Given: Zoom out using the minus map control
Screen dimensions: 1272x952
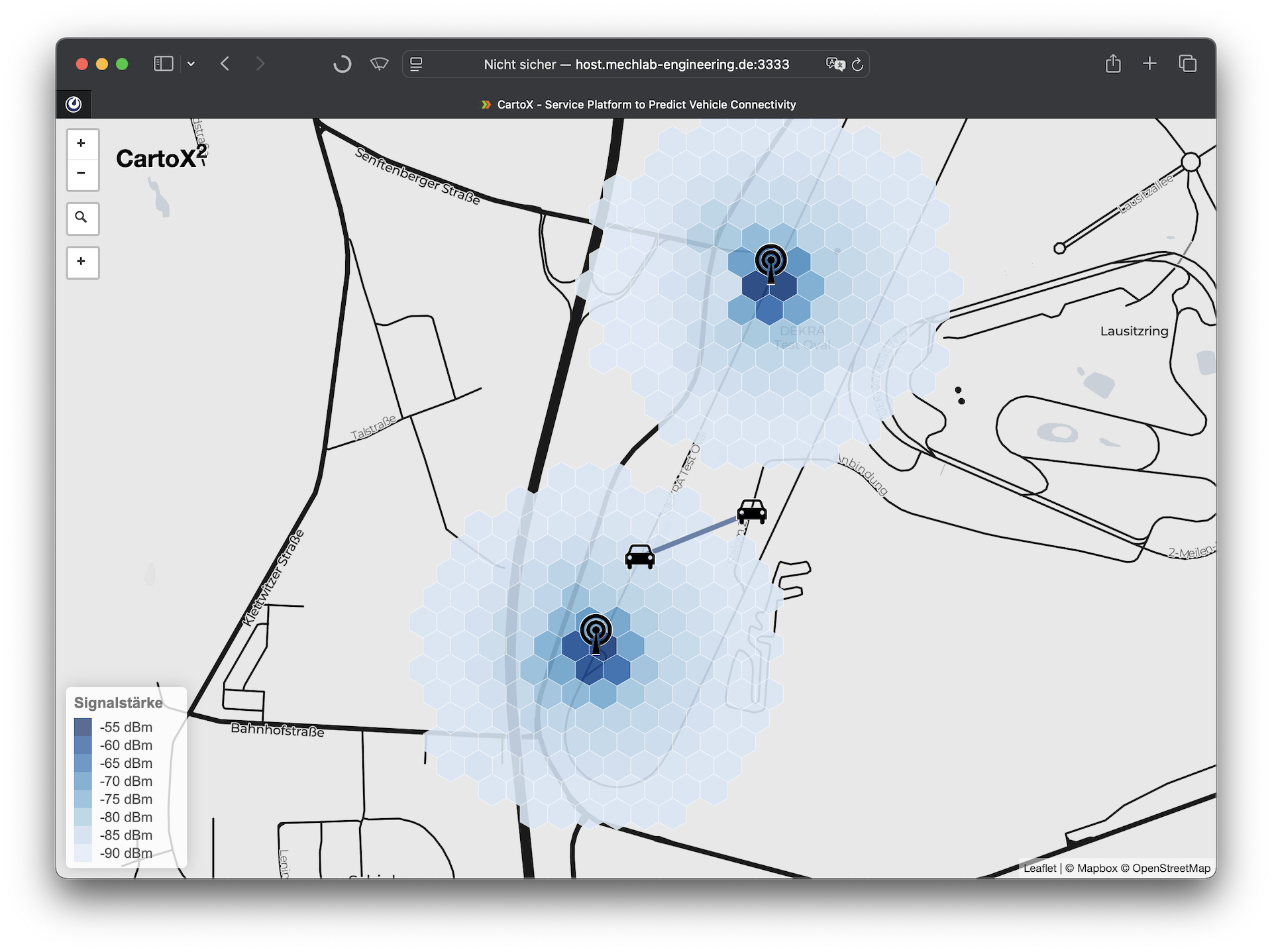Looking at the screenshot, I should [82, 174].
